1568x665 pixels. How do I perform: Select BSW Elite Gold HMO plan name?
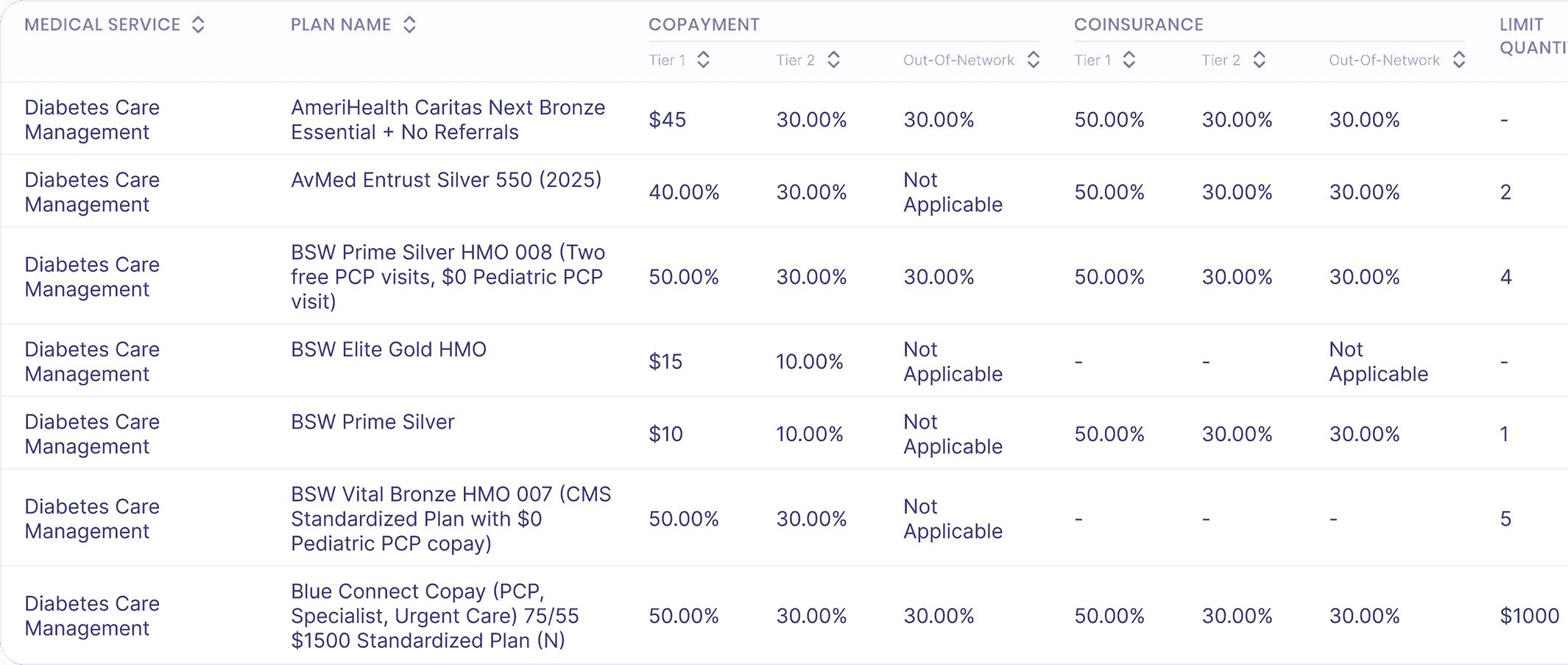tap(389, 349)
